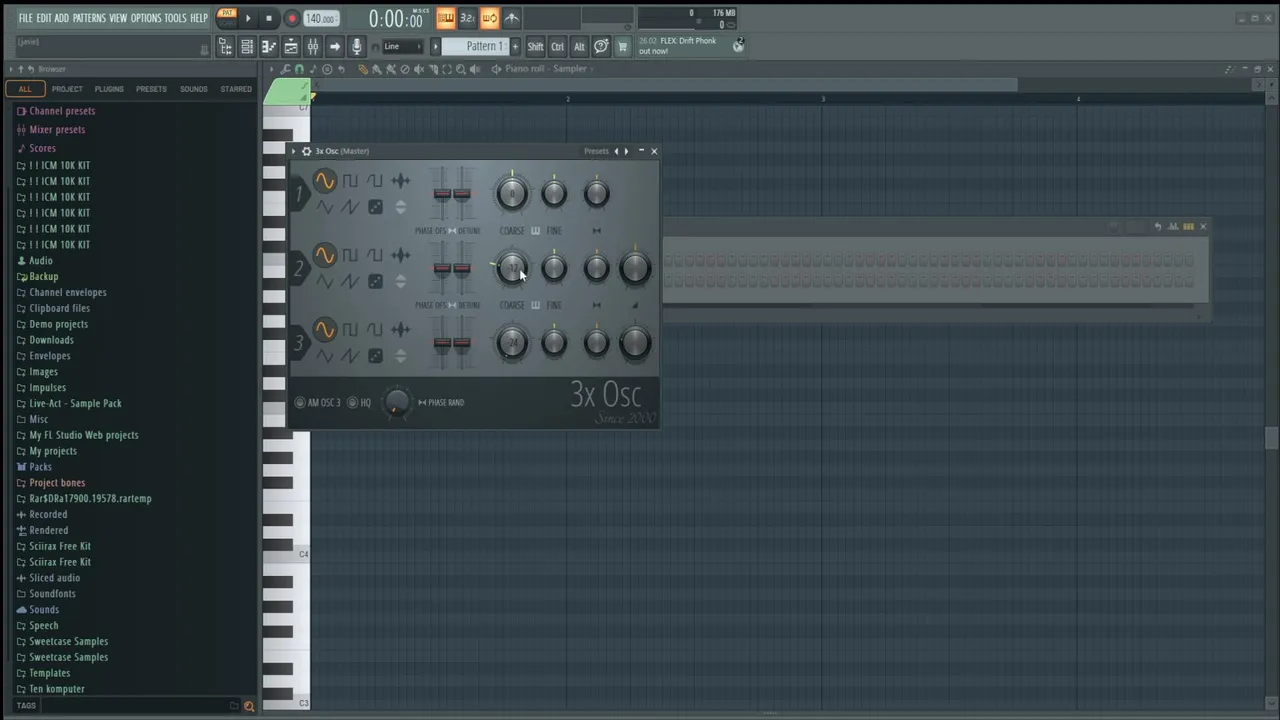Toggle the Shift modifier button

tap(536, 47)
